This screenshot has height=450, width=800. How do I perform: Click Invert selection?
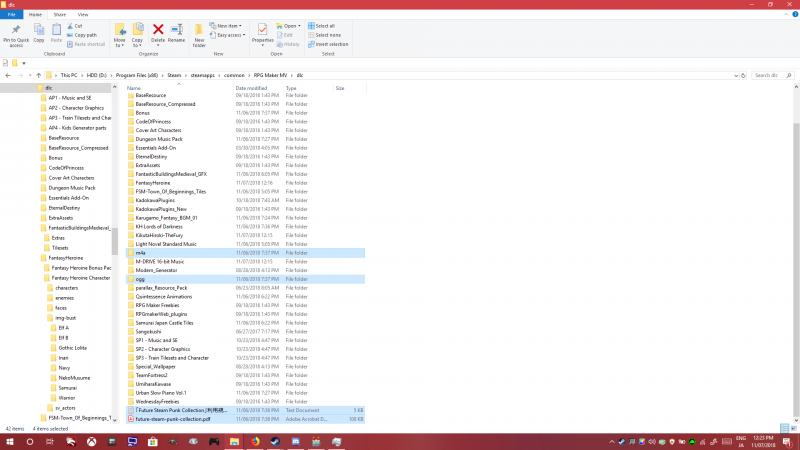pos(328,44)
